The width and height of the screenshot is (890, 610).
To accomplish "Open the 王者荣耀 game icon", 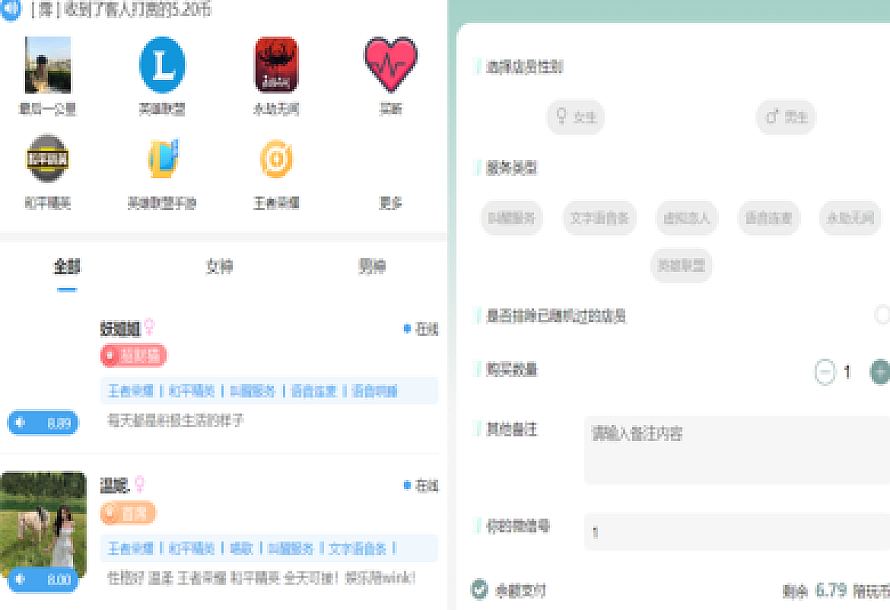I will (x=275, y=160).
